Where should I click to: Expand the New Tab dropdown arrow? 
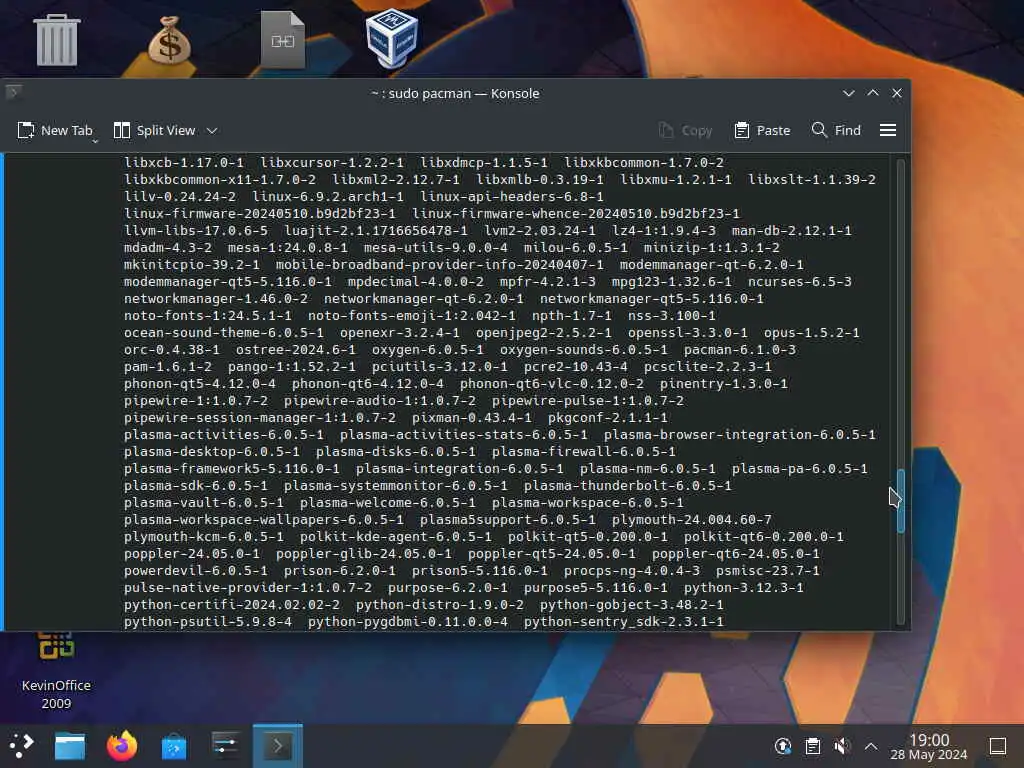click(x=95, y=140)
